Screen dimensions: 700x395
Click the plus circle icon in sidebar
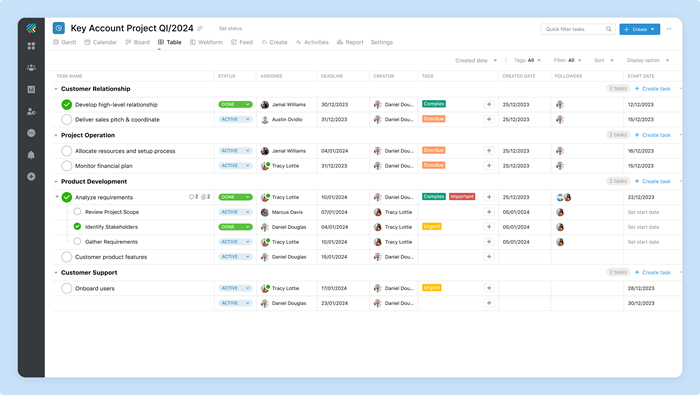tap(31, 177)
